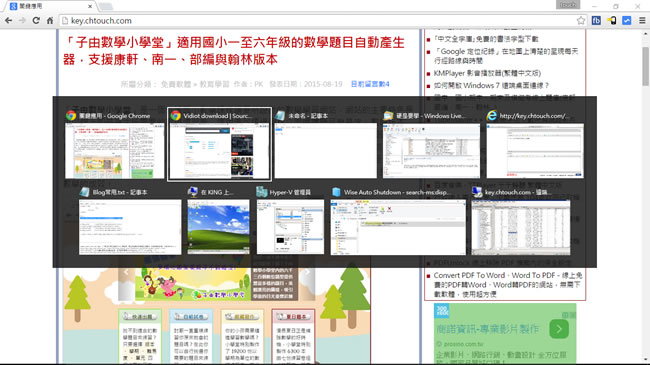Select the Blog常用.txt Notepad thumbnail
The image size is (650, 365).
[130, 227]
